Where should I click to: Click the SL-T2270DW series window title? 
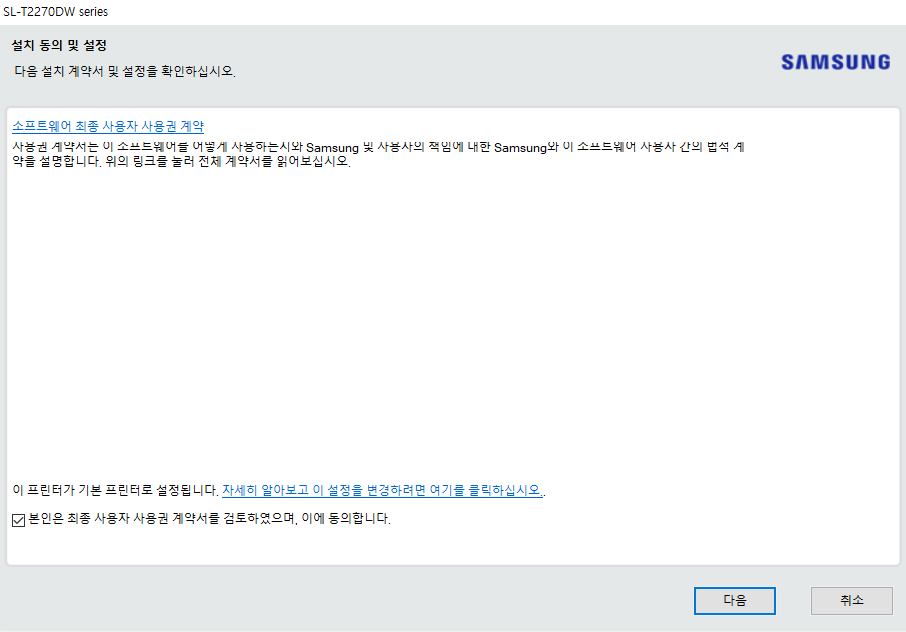pos(55,12)
